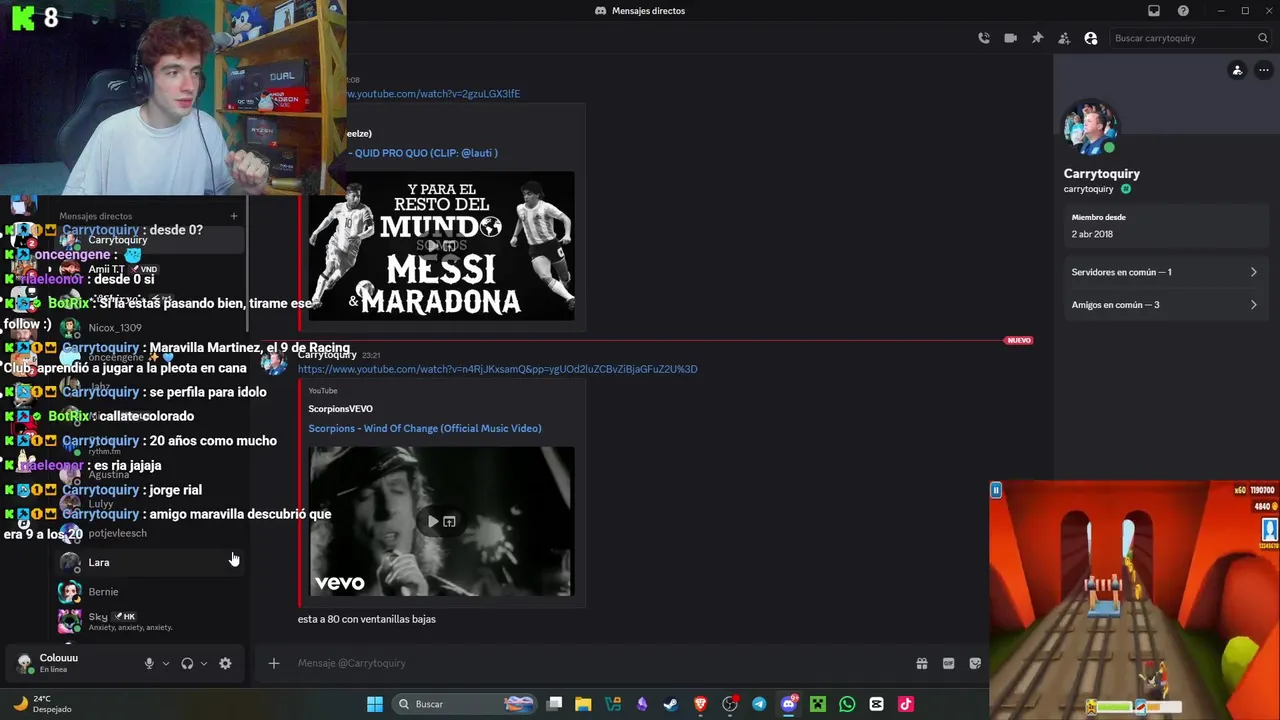Click the search field Buscar carrytoquiry
The width and height of the screenshot is (1280, 720).
1190,38
